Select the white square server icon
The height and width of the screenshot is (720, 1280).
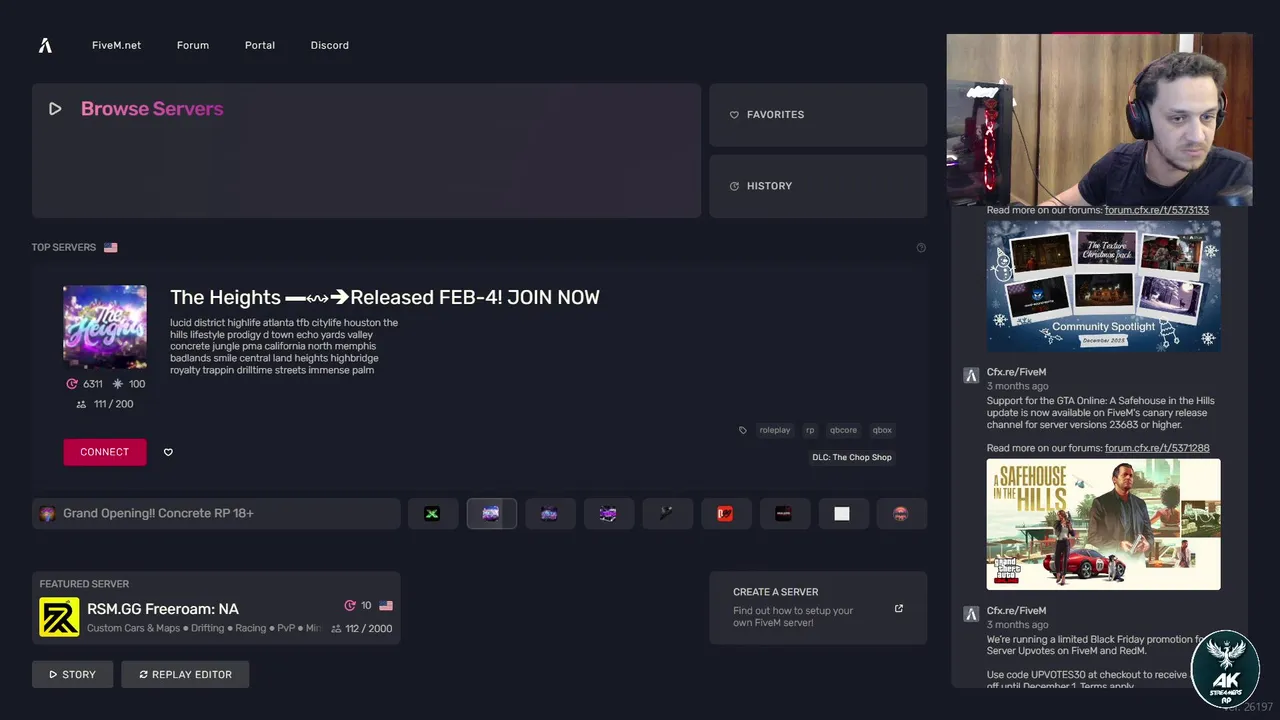point(843,513)
